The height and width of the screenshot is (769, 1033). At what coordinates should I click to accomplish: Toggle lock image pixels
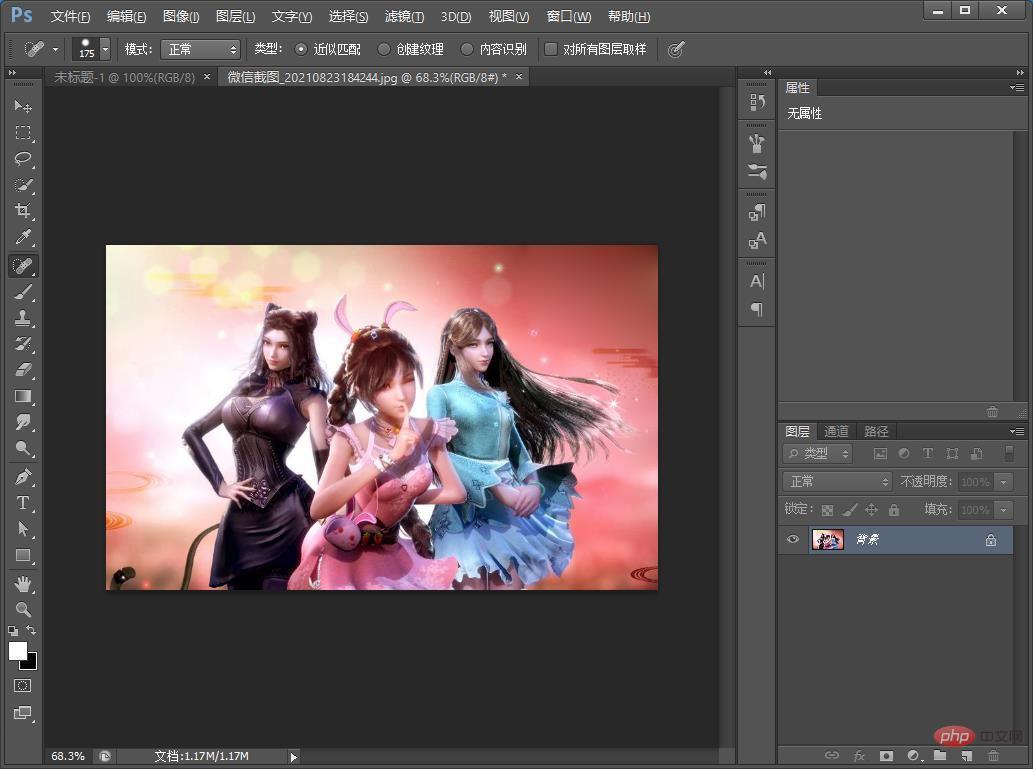click(850, 509)
